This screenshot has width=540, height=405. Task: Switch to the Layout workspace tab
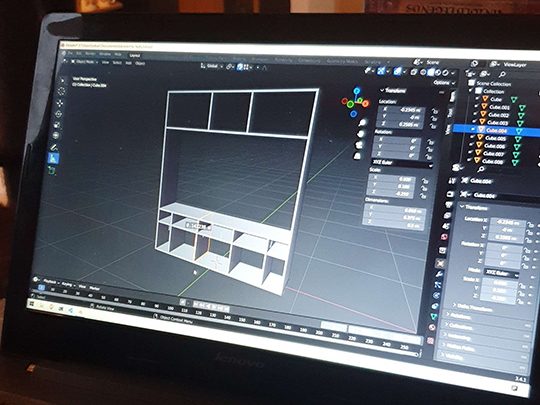point(135,55)
